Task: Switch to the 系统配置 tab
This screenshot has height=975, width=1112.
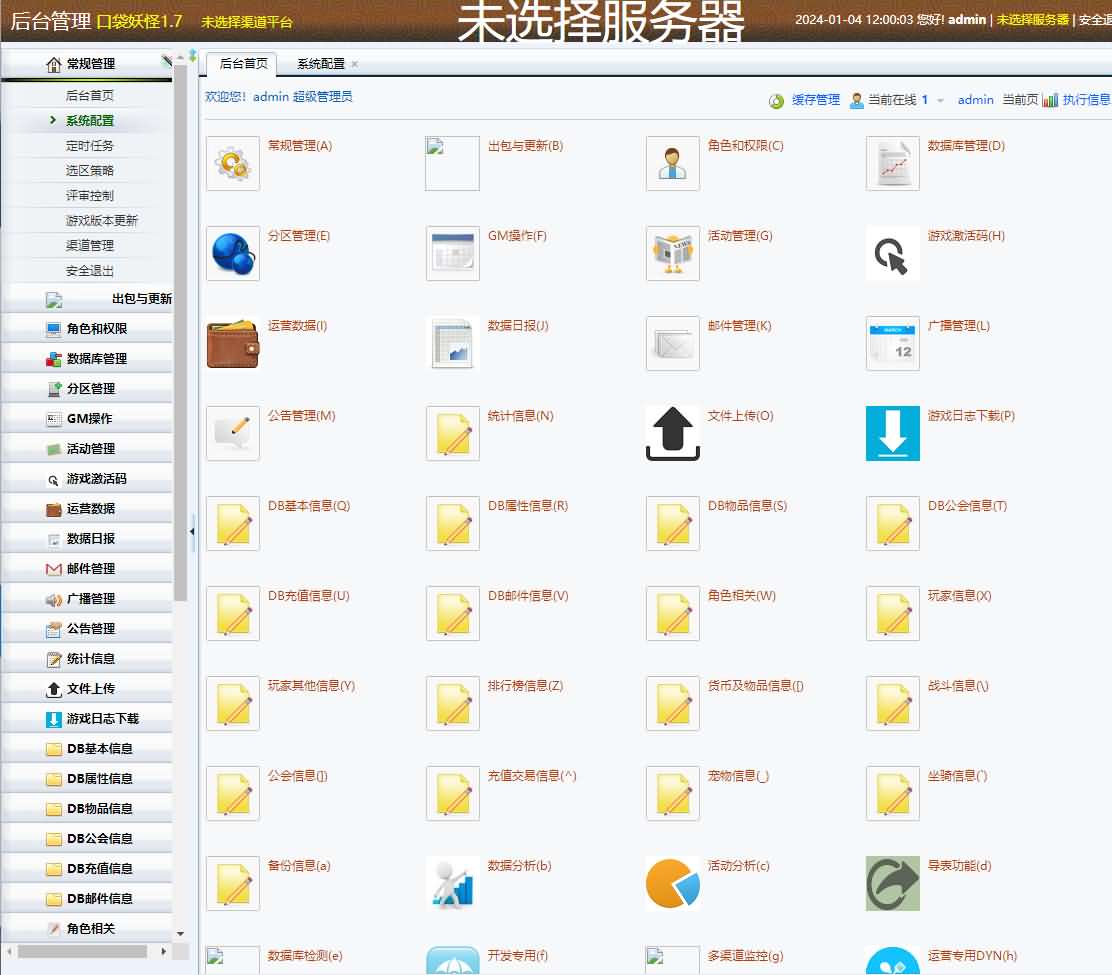Action: coord(316,61)
